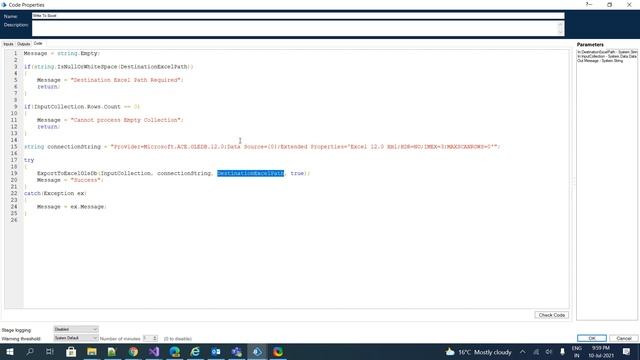Open Outlook from taskbar

pyautogui.click(x=216, y=351)
